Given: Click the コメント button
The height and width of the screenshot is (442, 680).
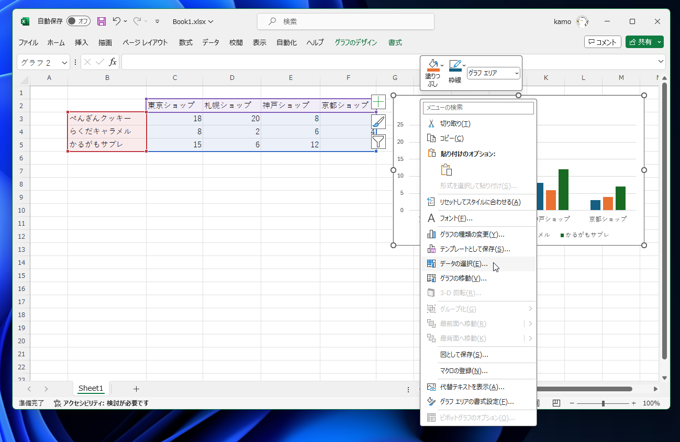Looking at the screenshot, I should 603,42.
